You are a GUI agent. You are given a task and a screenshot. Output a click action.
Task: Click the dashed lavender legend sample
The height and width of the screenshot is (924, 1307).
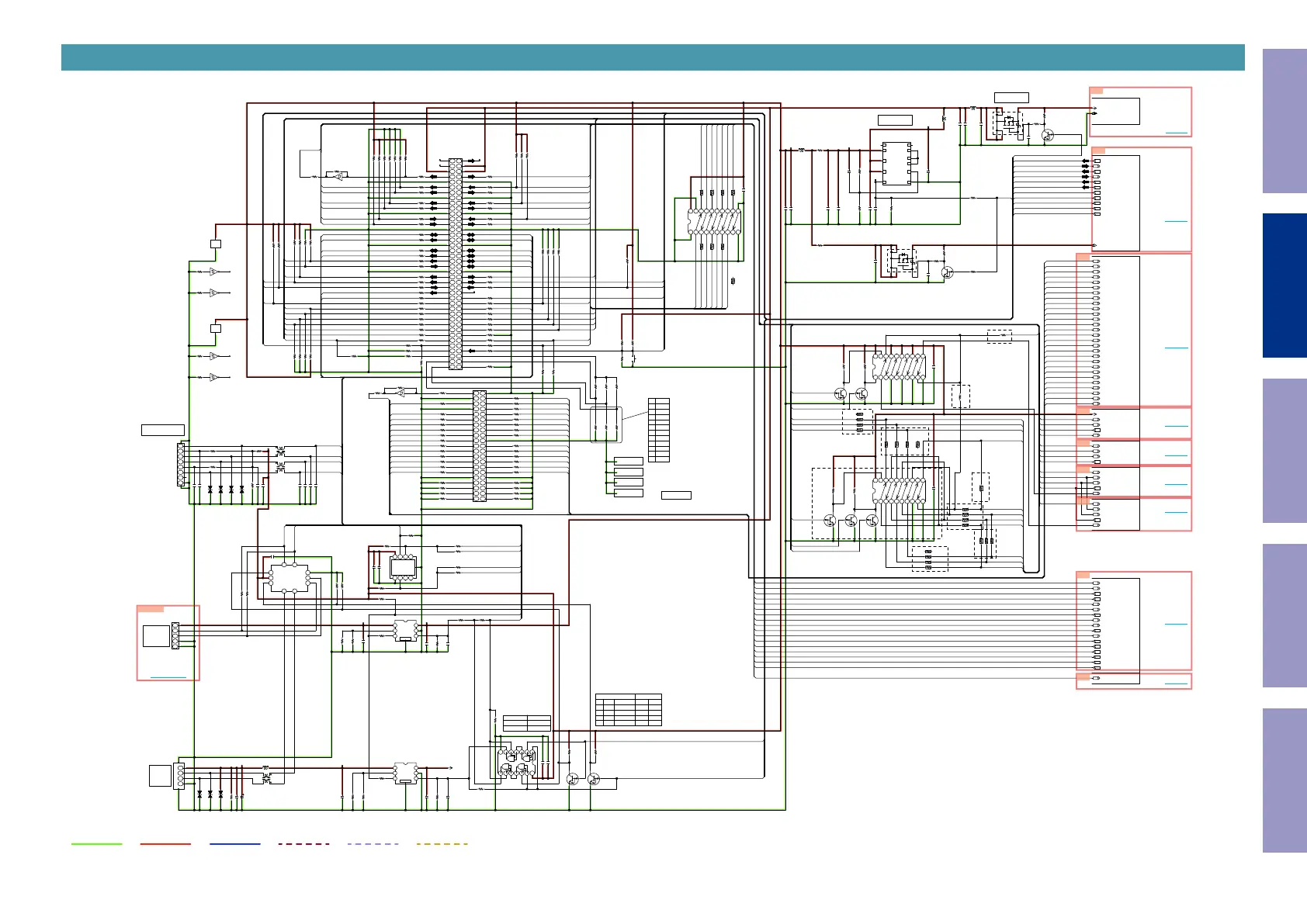point(373,844)
